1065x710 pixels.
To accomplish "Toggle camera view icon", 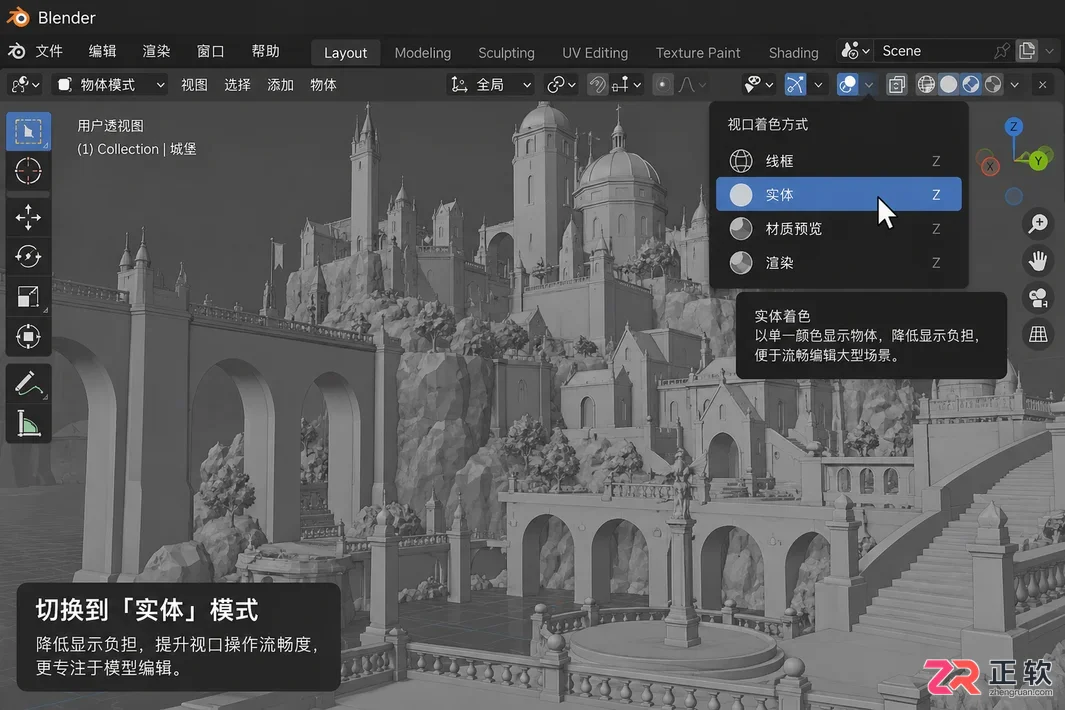I will (1038, 298).
